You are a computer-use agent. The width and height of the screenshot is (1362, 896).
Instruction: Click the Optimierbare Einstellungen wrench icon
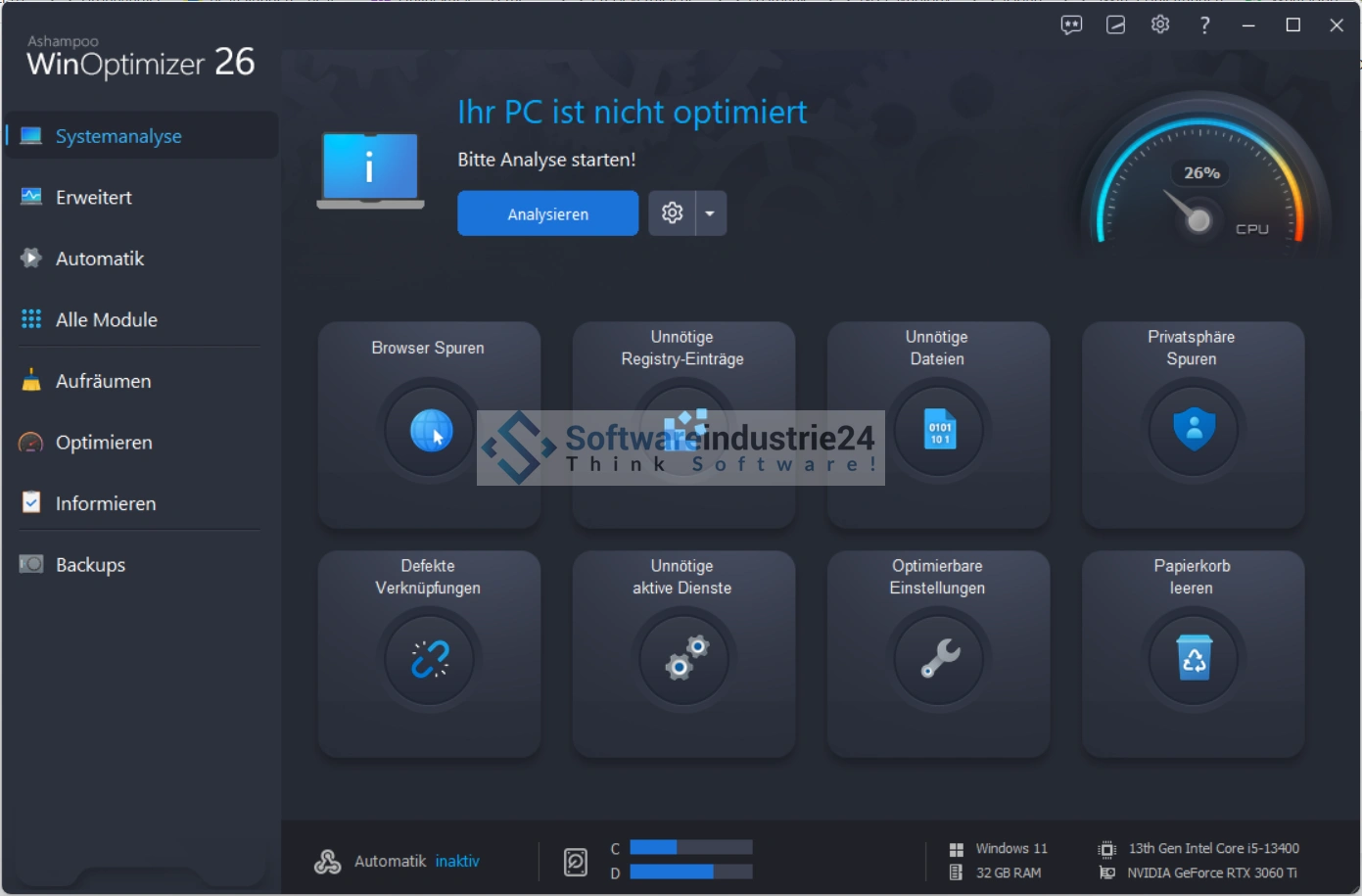[938, 659]
